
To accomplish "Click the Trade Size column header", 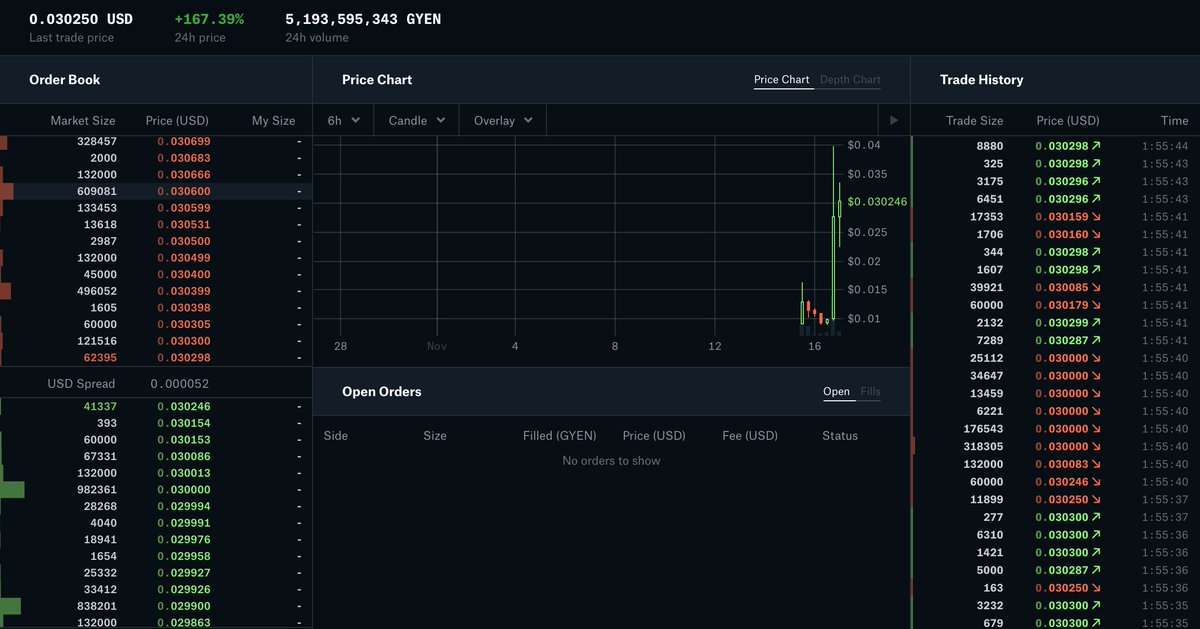I will click(974, 121).
